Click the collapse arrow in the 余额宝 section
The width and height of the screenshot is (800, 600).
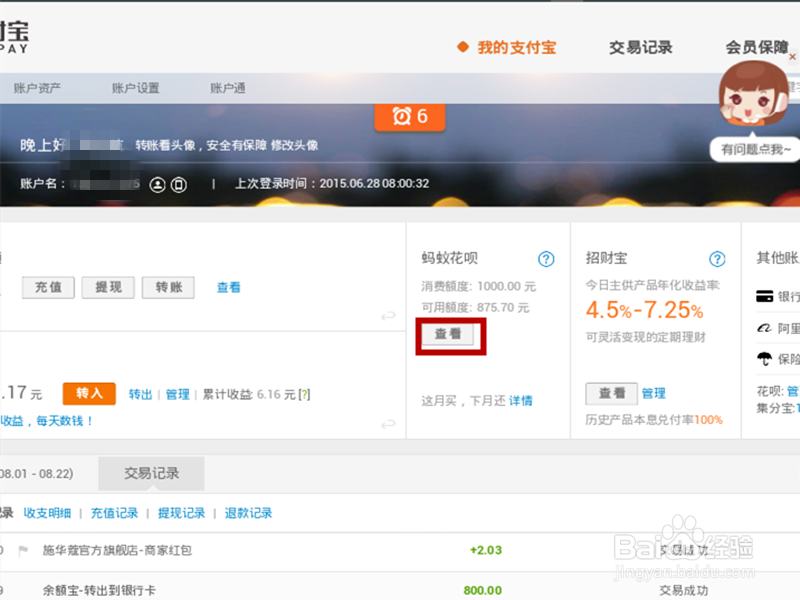[x=388, y=423]
